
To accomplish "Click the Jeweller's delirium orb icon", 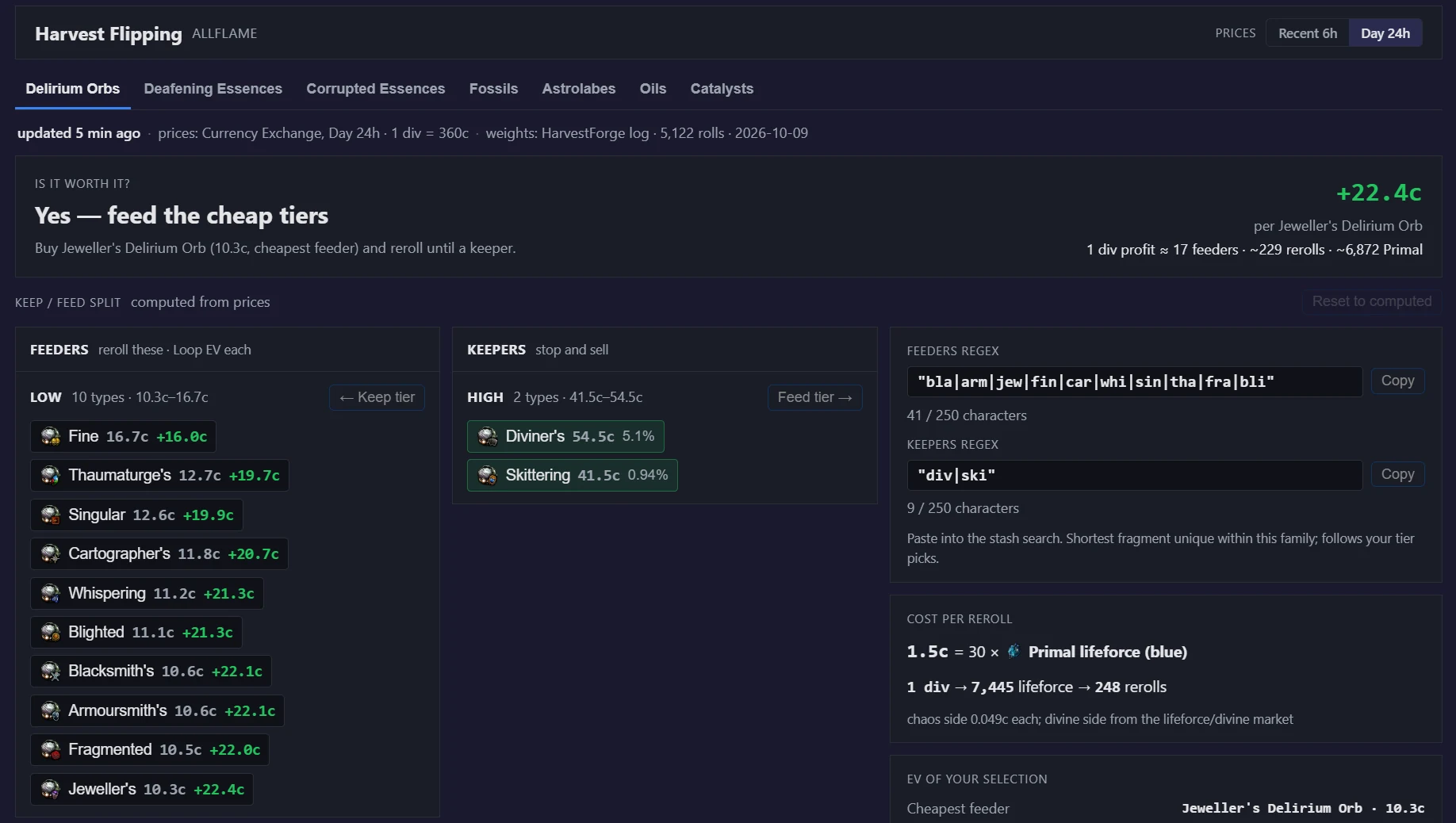I will click(x=51, y=789).
